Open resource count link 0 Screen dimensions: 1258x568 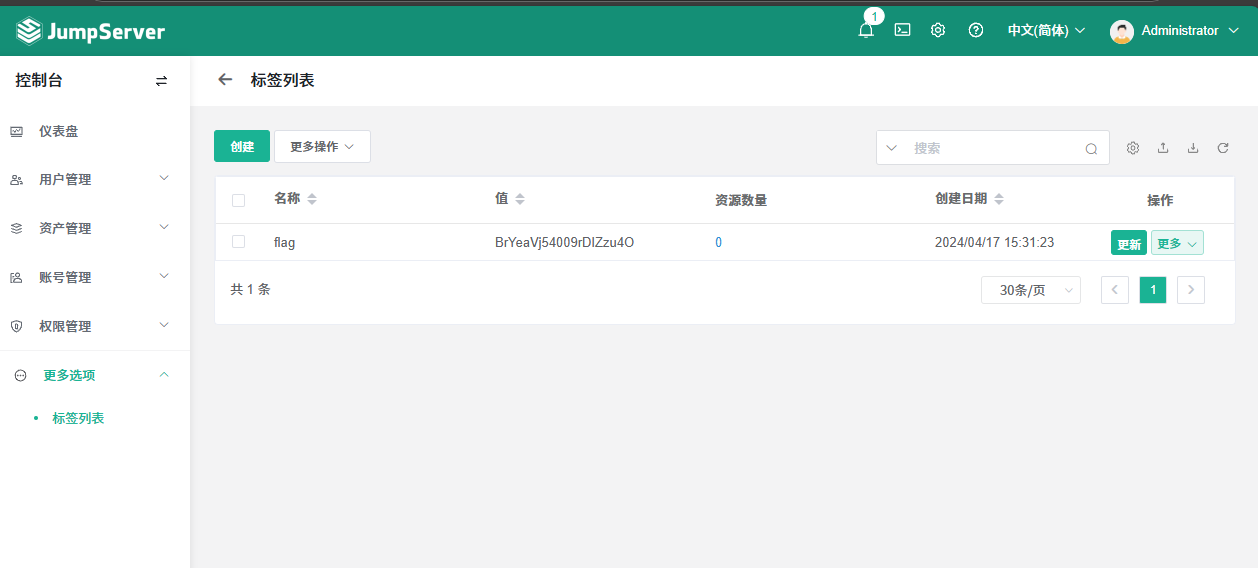tap(718, 242)
